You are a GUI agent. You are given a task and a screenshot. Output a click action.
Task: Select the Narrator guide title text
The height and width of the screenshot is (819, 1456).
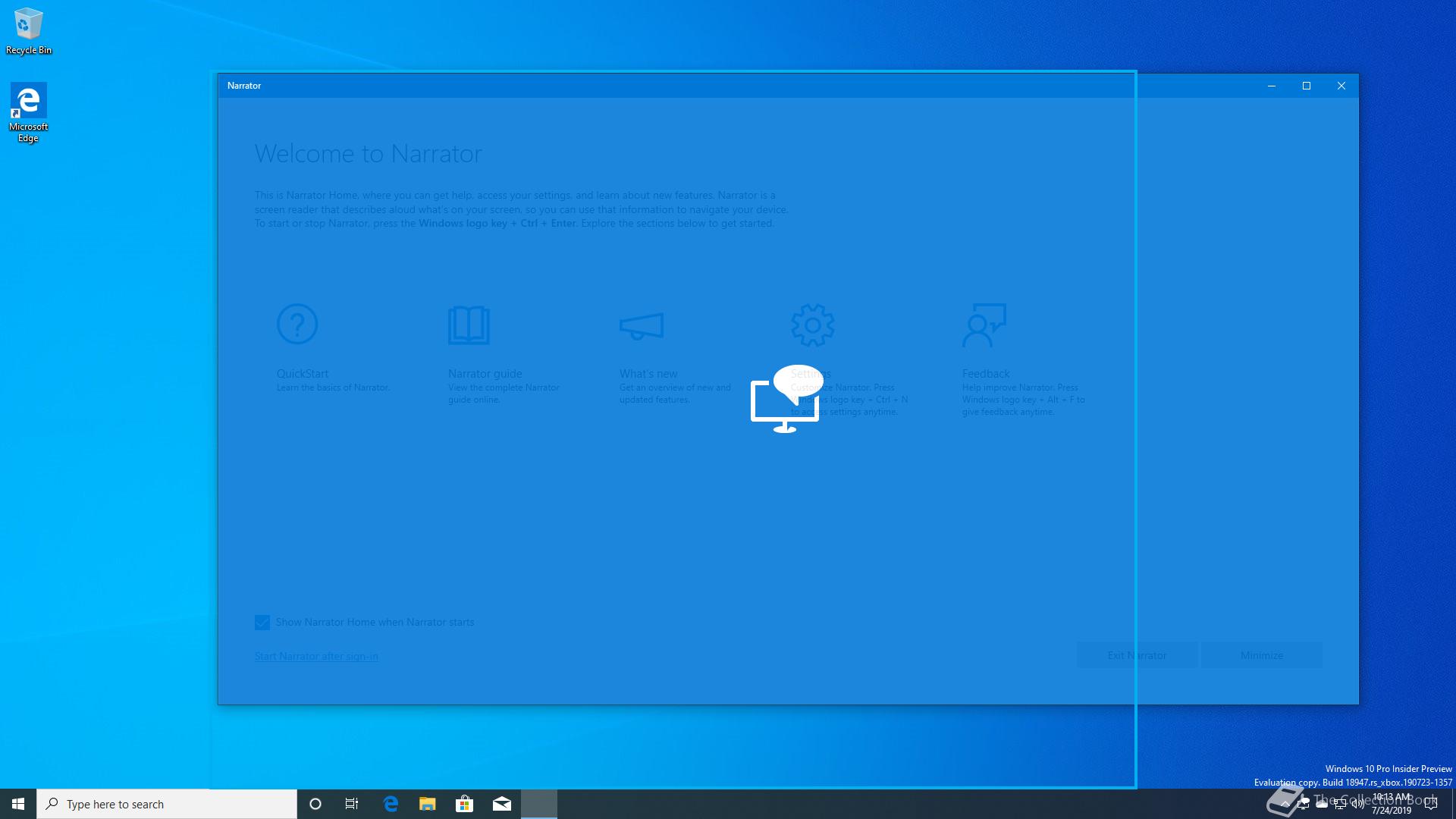(x=485, y=373)
